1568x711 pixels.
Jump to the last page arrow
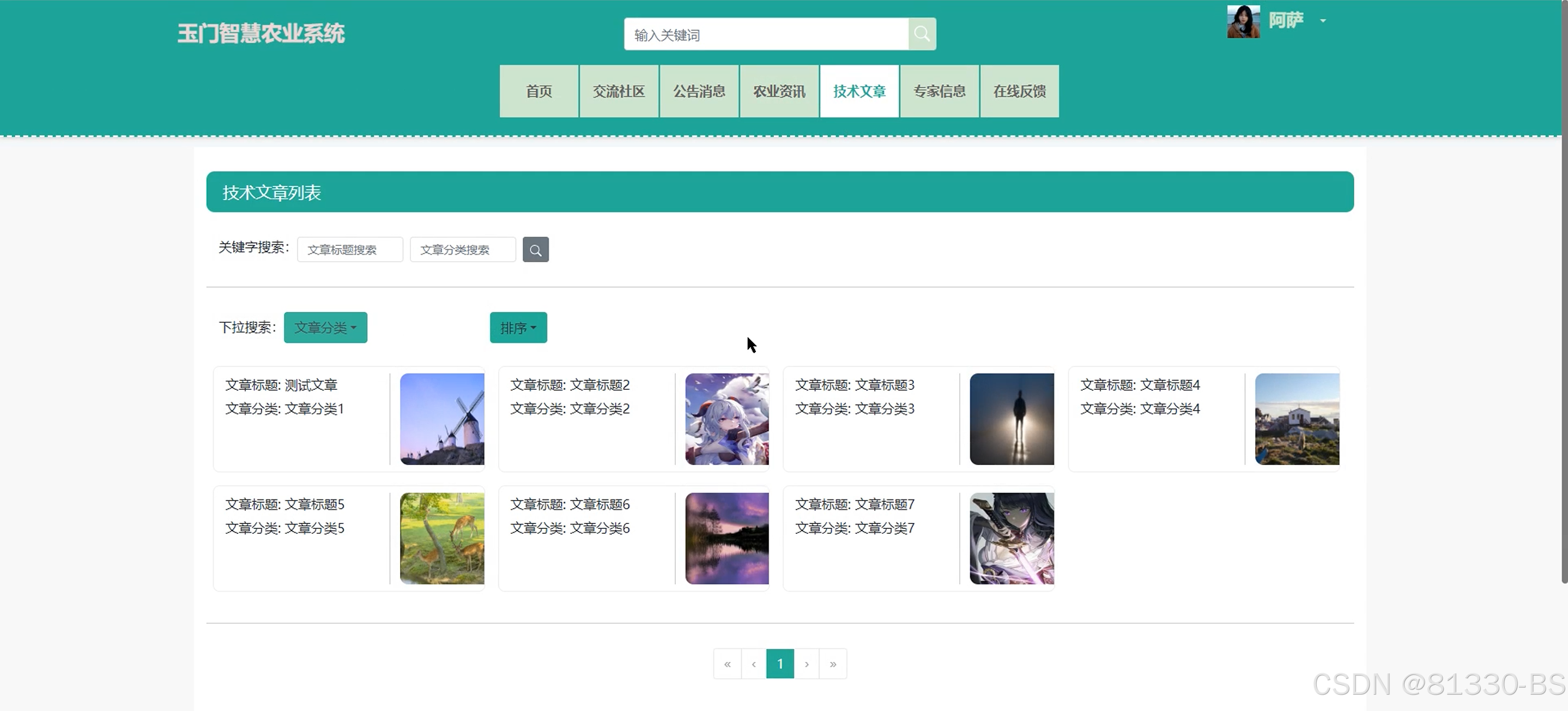(833, 664)
